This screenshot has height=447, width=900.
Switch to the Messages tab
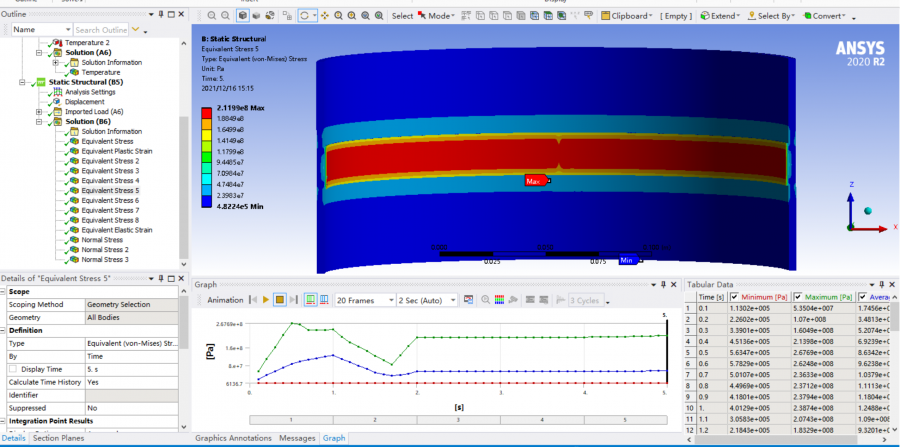(x=299, y=438)
